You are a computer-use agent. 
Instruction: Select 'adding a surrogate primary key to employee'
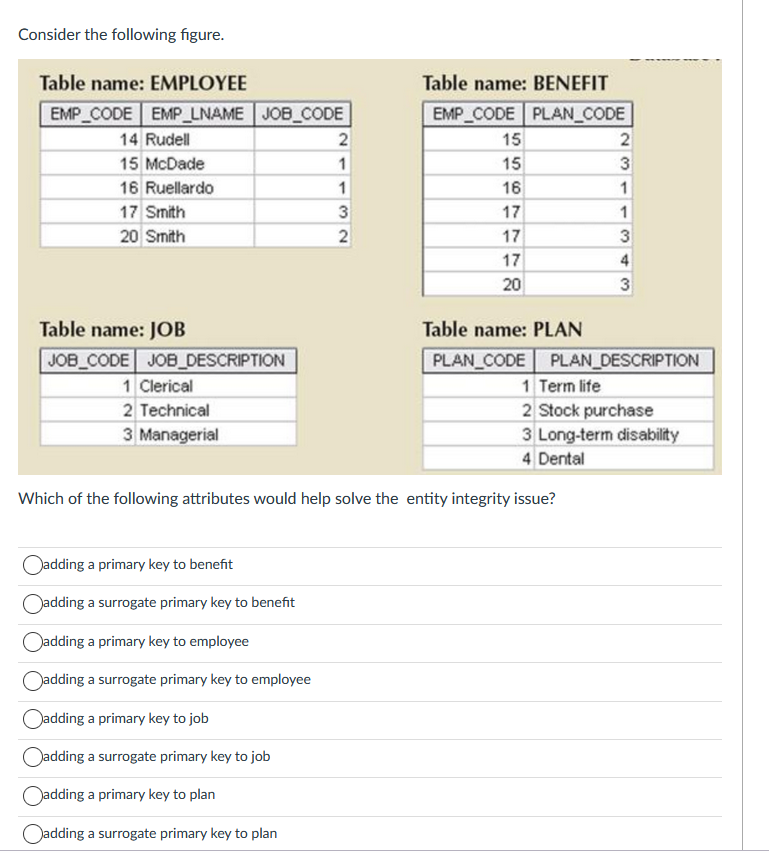pyautogui.click(x=31, y=680)
